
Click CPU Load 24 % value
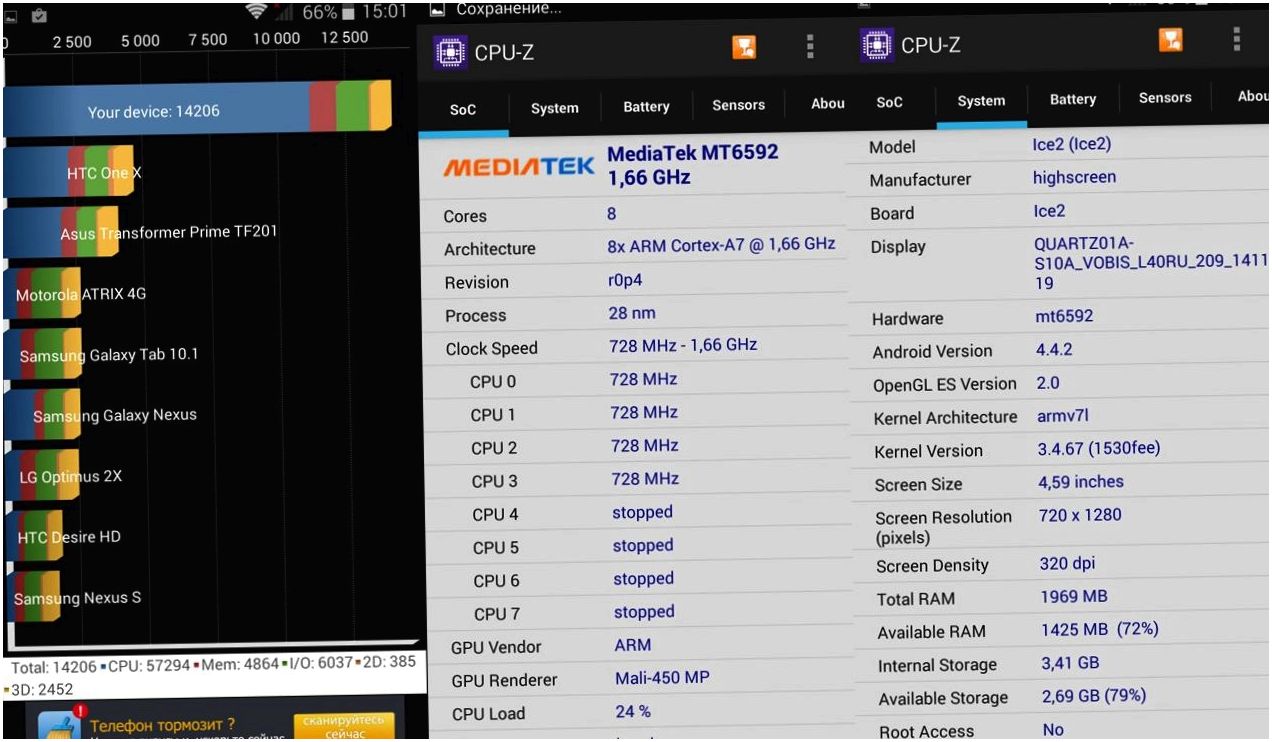(633, 712)
